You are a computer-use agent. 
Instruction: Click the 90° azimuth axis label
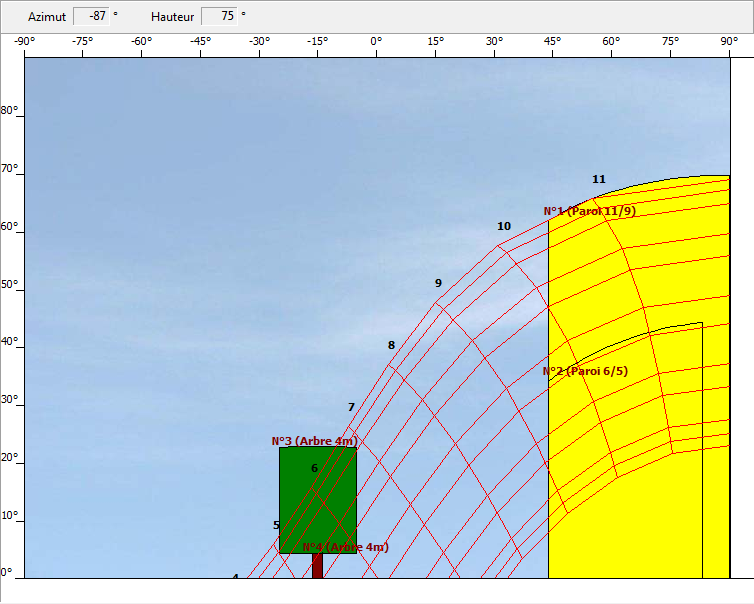729,41
